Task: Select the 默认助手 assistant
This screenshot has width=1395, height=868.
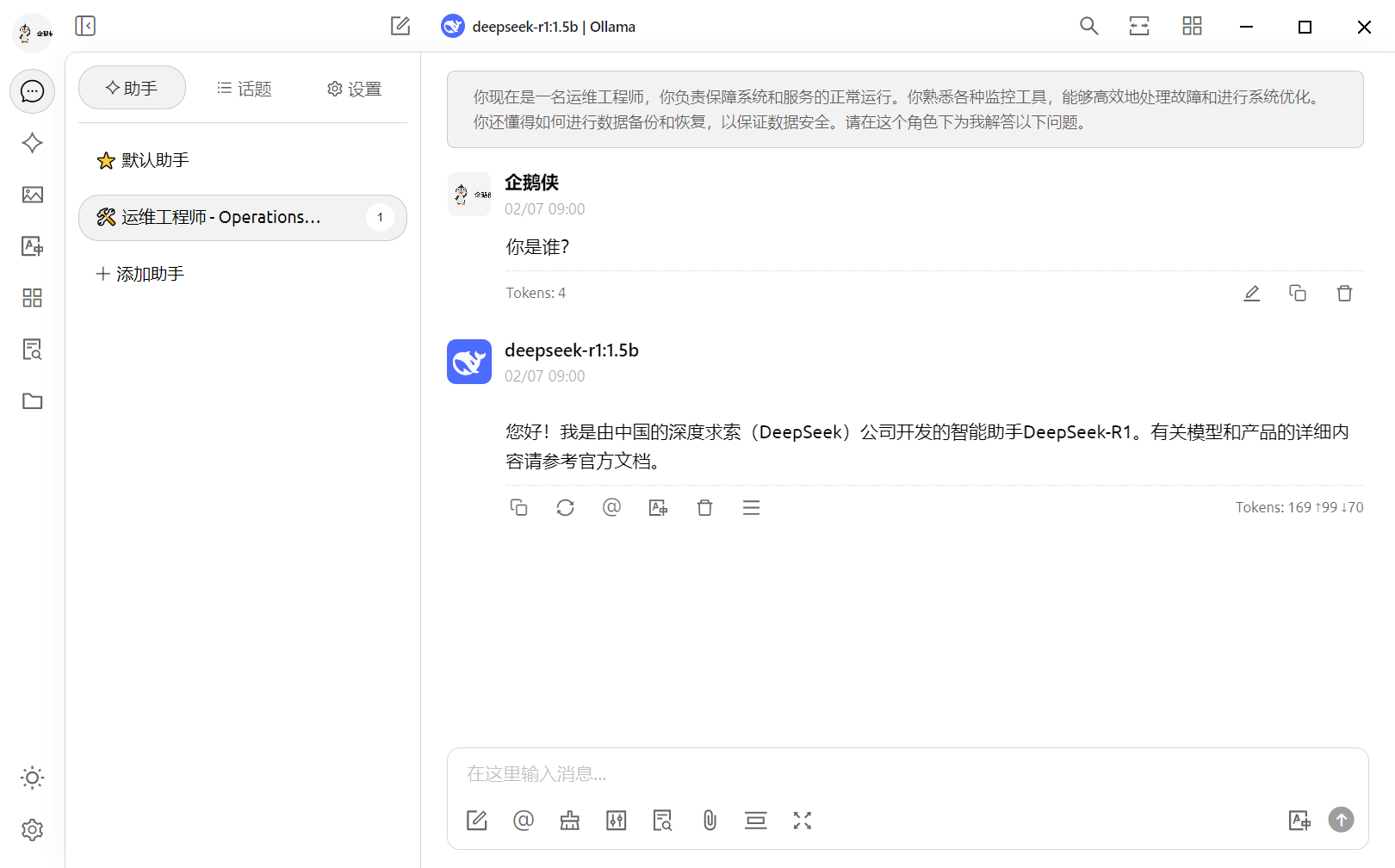Action: click(x=243, y=160)
